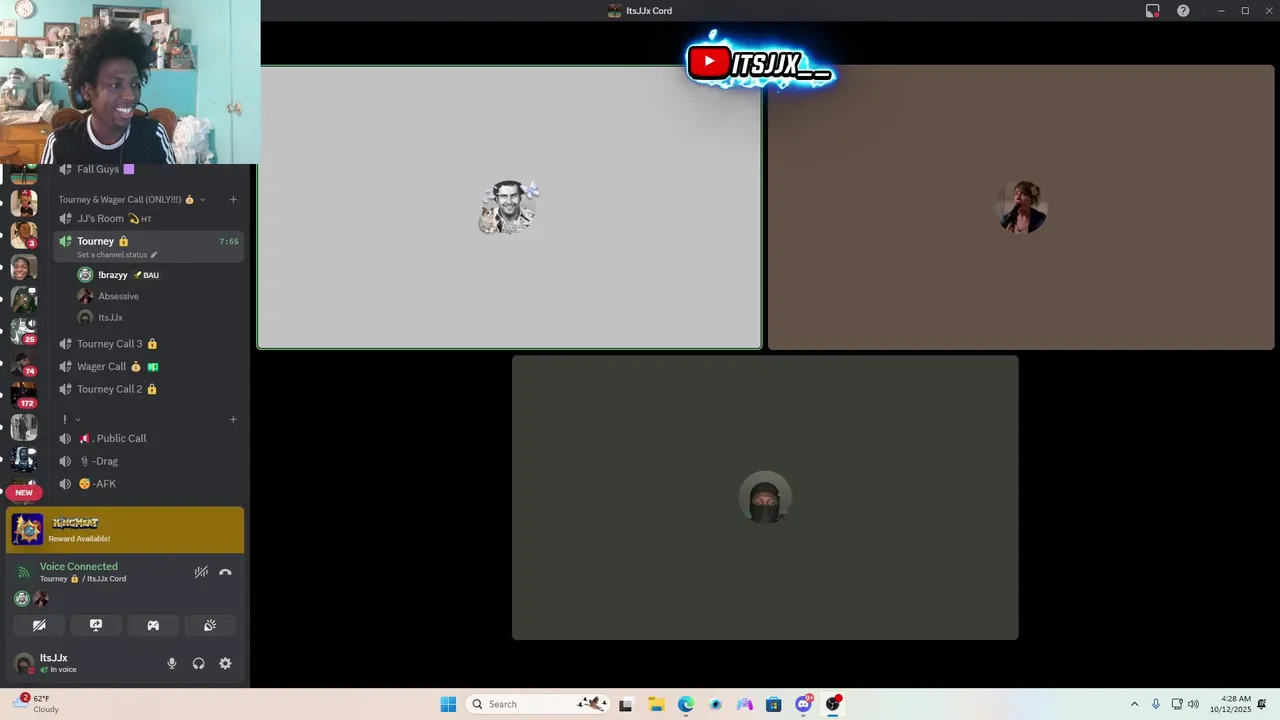1280x720 pixels.
Task: Open the notification bell in system tray
Action: [x=1263, y=704]
